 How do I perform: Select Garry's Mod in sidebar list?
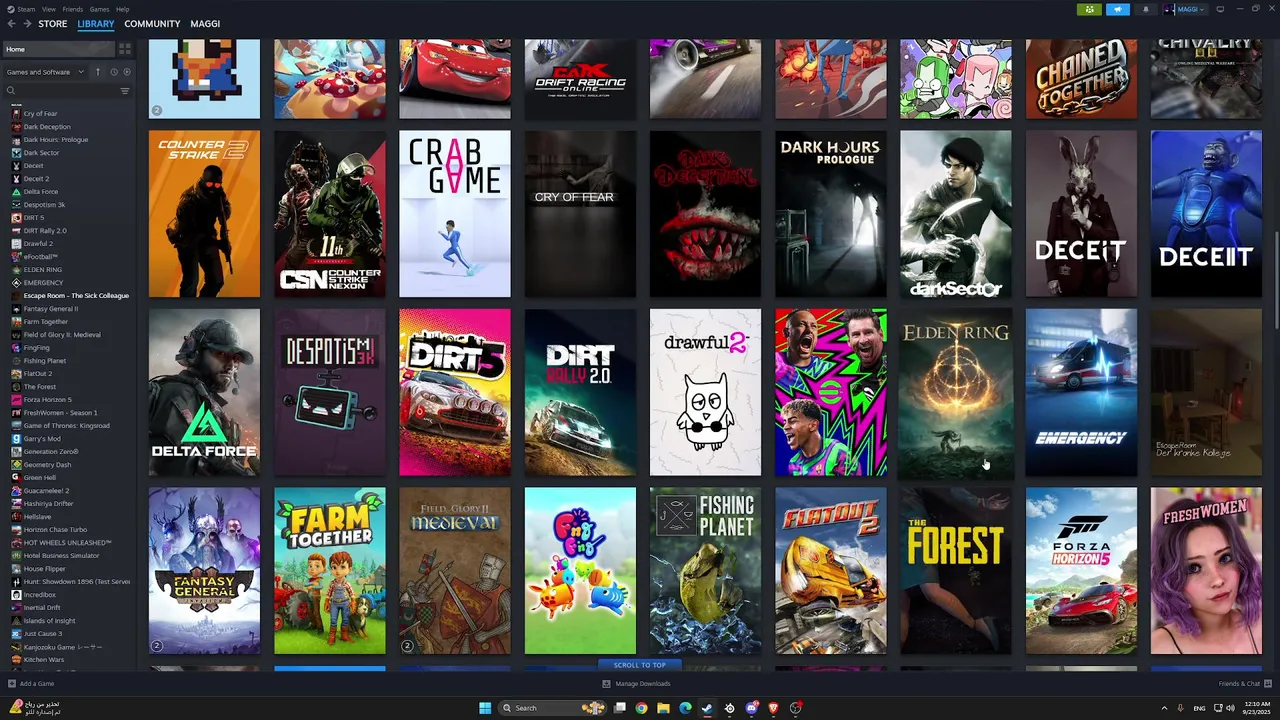pyautogui.click(x=42, y=439)
